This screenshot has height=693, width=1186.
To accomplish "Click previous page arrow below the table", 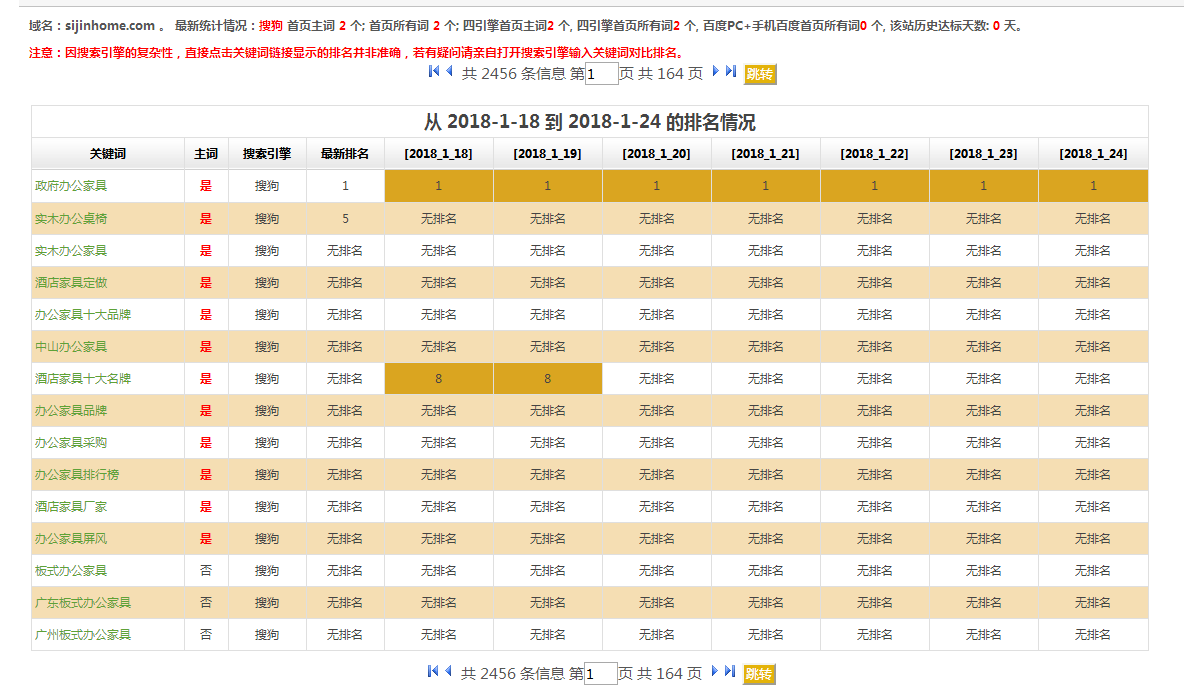I will (449, 672).
